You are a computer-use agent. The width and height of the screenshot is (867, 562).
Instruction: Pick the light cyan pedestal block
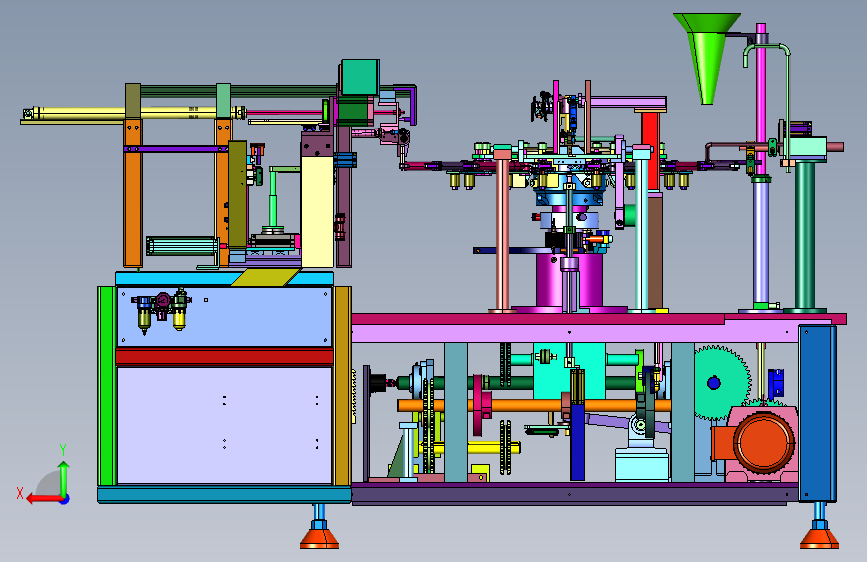[641, 465]
